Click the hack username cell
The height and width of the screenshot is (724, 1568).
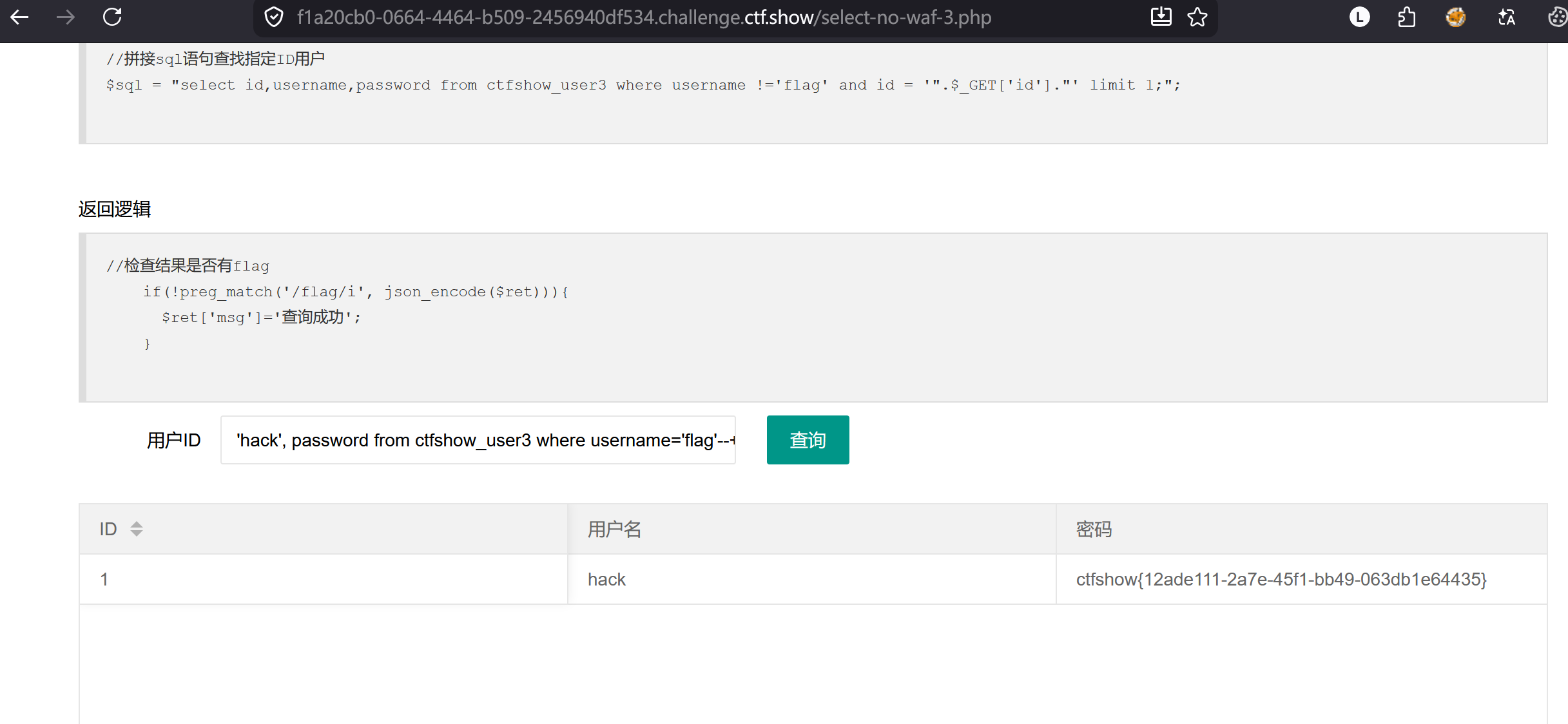(x=812, y=579)
